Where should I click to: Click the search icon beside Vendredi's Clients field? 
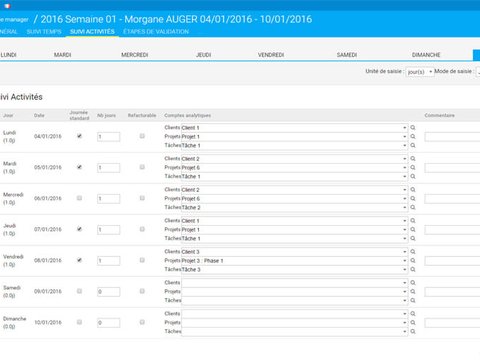coord(413,252)
